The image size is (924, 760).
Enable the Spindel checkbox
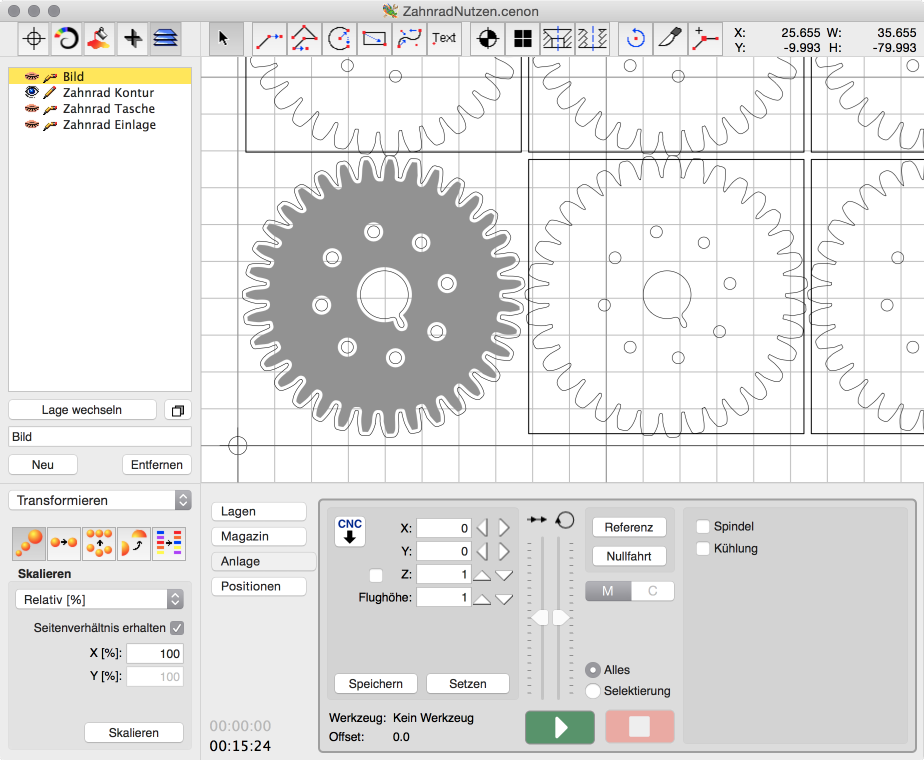pyautogui.click(x=703, y=527)
